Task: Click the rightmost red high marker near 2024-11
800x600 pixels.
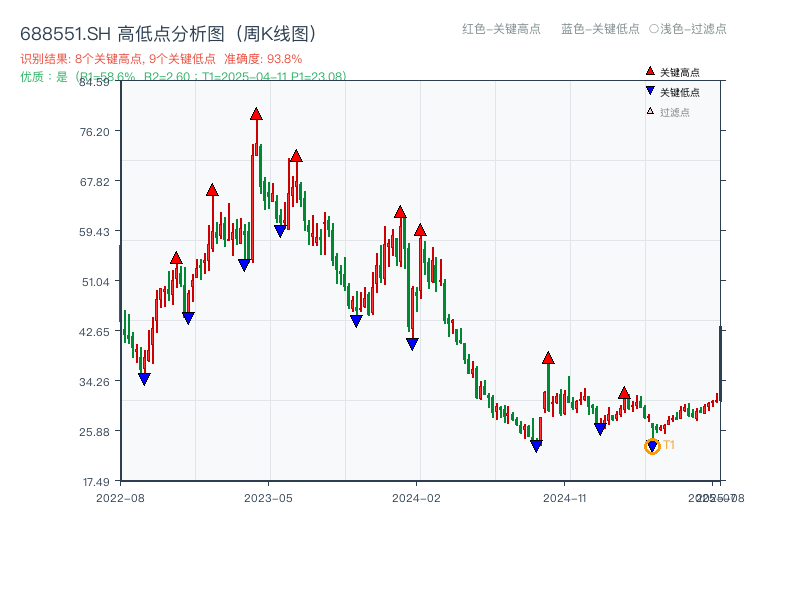Action: [623, 394]
